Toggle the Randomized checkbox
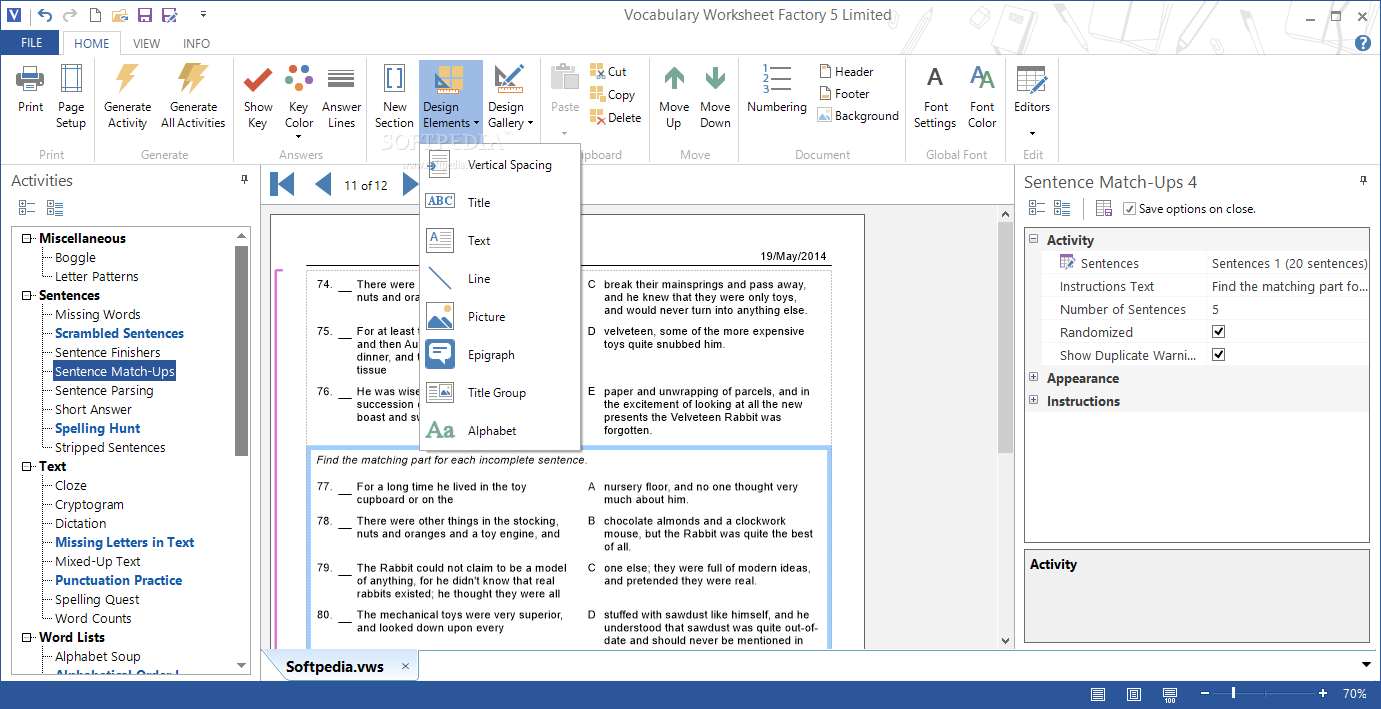The image size is (1381, 709). click(x=1218, y=332)
